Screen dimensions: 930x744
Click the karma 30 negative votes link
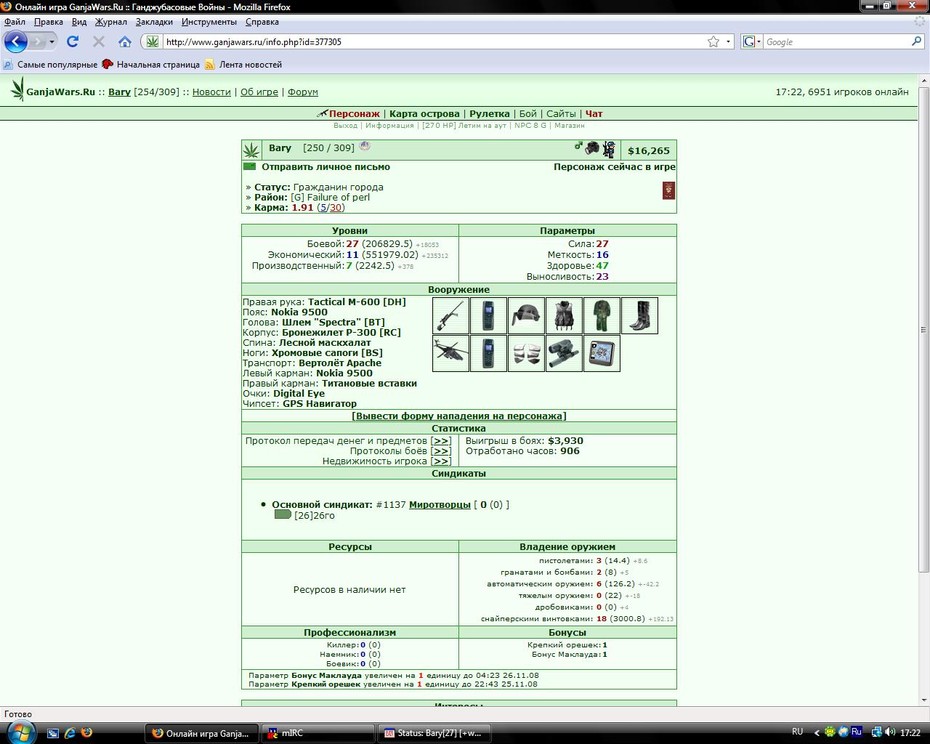tap(336, 208)
